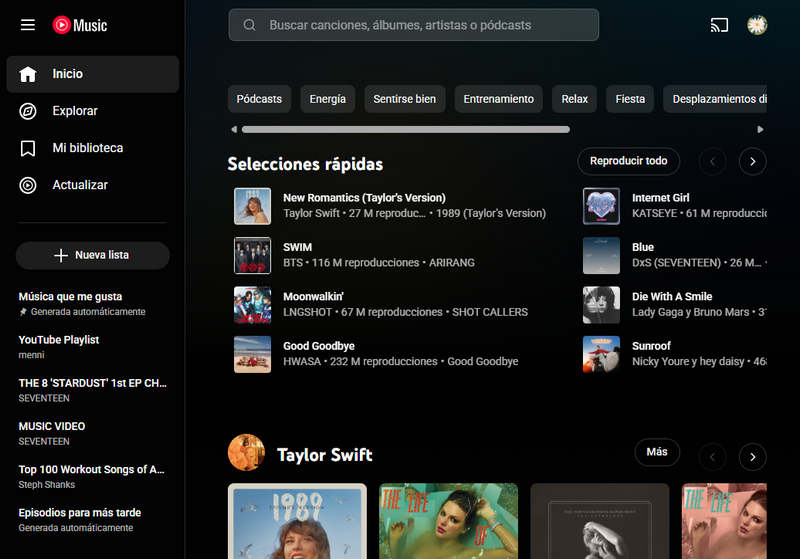Open Mi biblioteca from the sidebar

point(88,148)
